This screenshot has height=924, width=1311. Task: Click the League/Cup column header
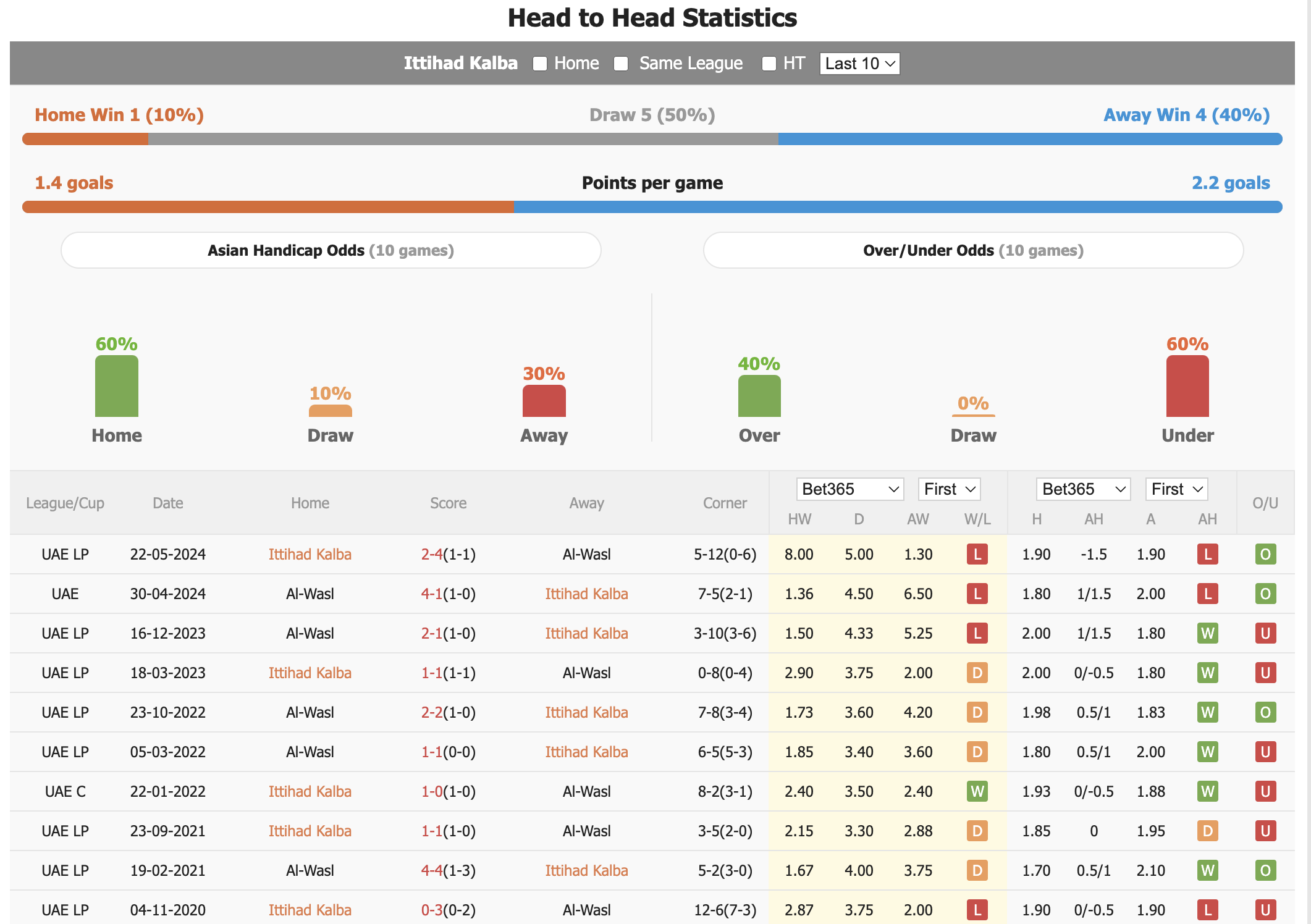coord(65,503)
